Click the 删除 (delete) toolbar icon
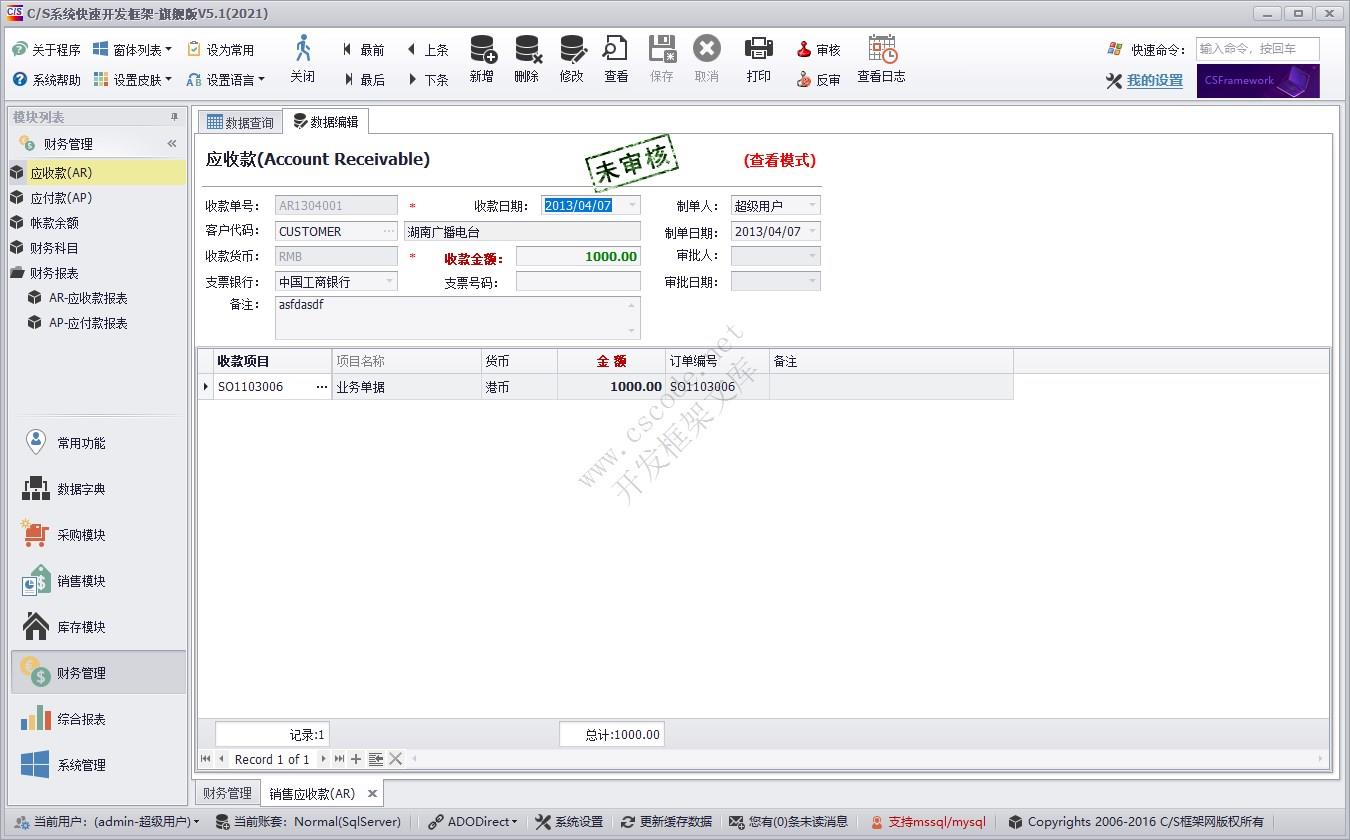 tap(527, 60)
